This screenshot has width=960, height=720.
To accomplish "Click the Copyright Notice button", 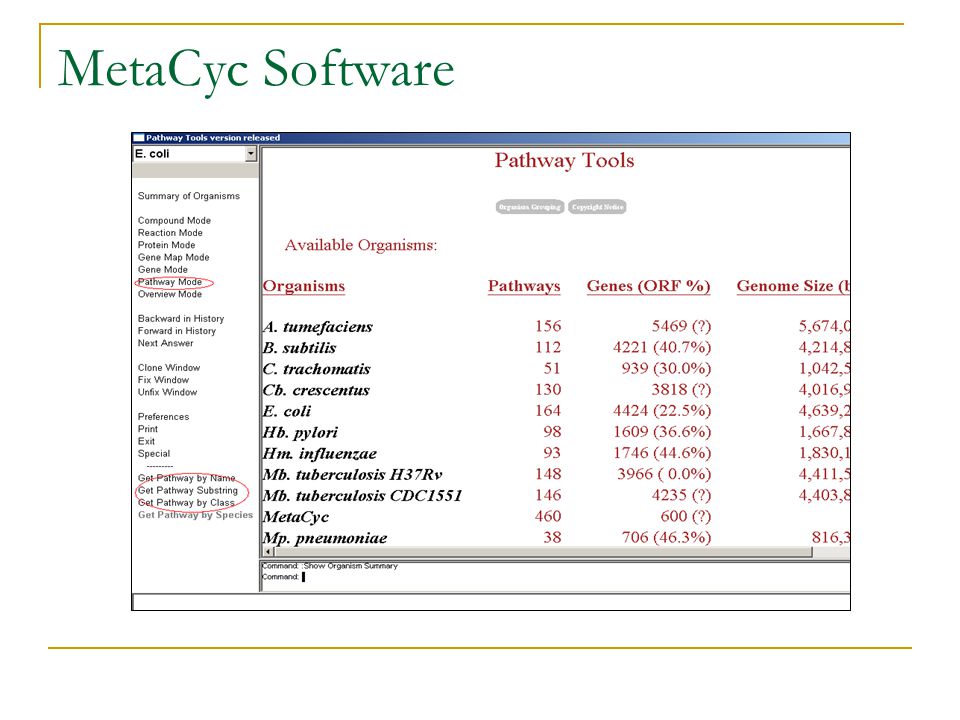I will click(x=597, y=207).
